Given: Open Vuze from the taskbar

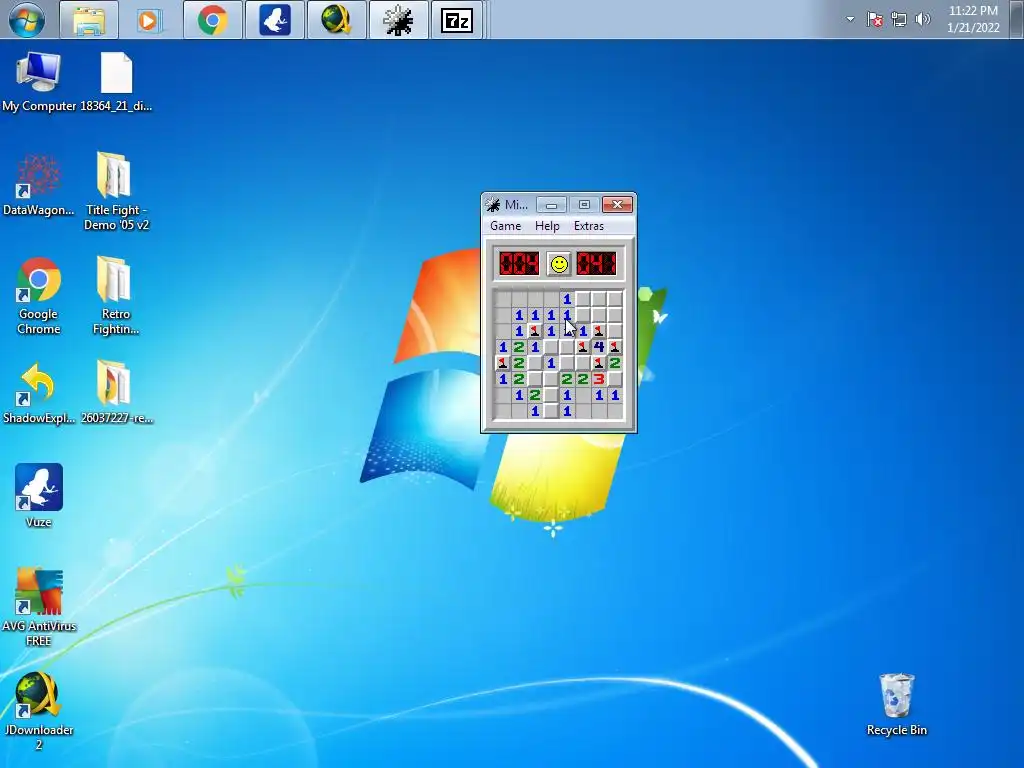Looking at the screenshot, I should [x=275, y=20].
